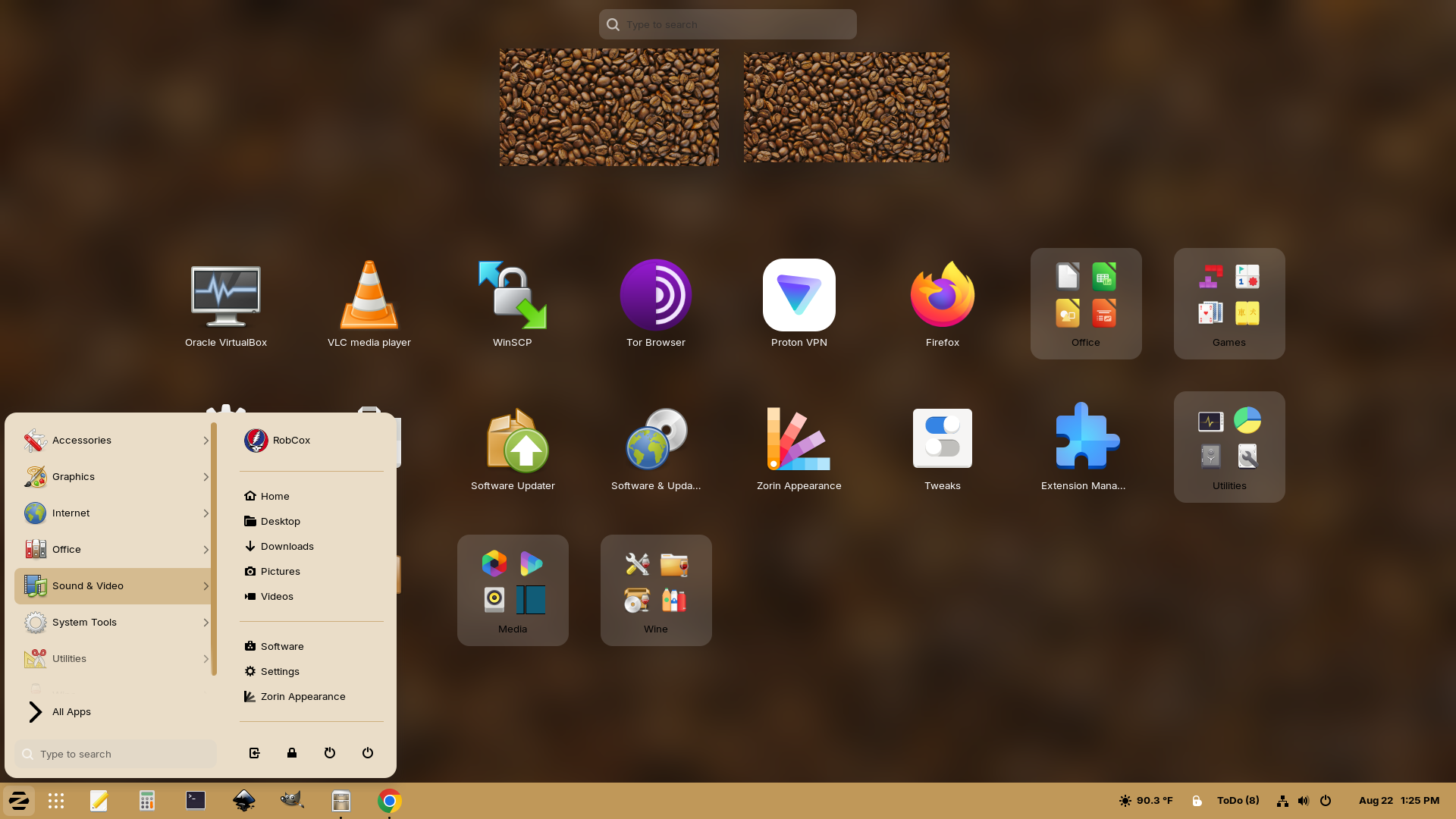The width and height of the screenshot is (1456, 819).
Task: Click the power off button in menu
Action: pos(368,753)
